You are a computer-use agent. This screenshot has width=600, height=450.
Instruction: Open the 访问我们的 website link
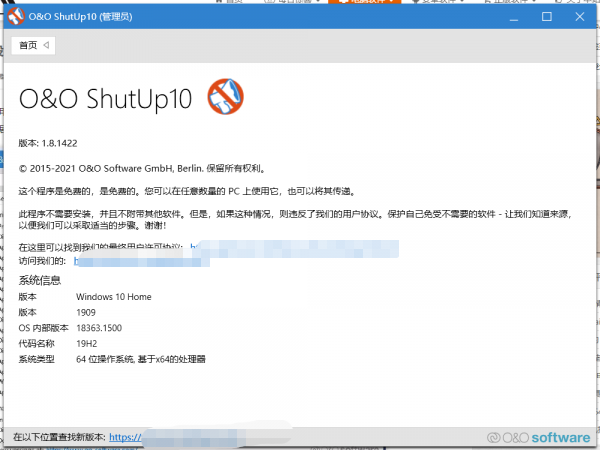coord(142,261)
